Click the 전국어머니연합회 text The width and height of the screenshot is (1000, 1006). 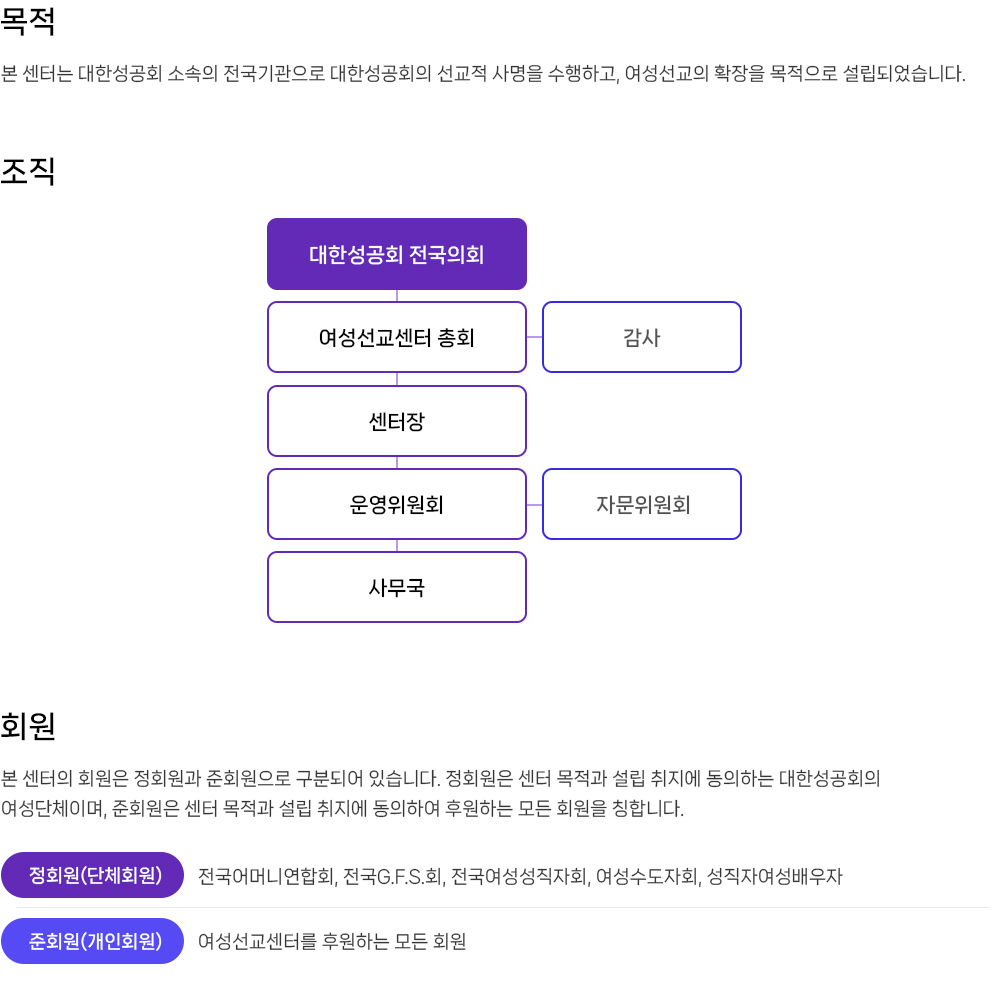click(x=264, y=877)
